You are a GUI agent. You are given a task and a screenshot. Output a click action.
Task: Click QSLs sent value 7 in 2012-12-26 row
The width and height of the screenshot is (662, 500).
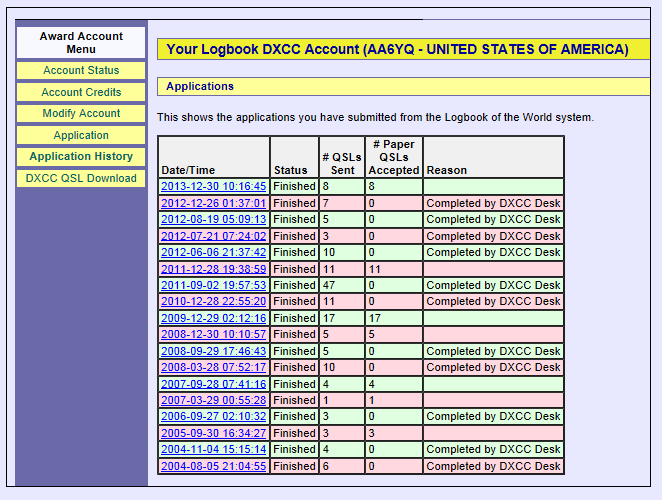(x=342, y=203)
